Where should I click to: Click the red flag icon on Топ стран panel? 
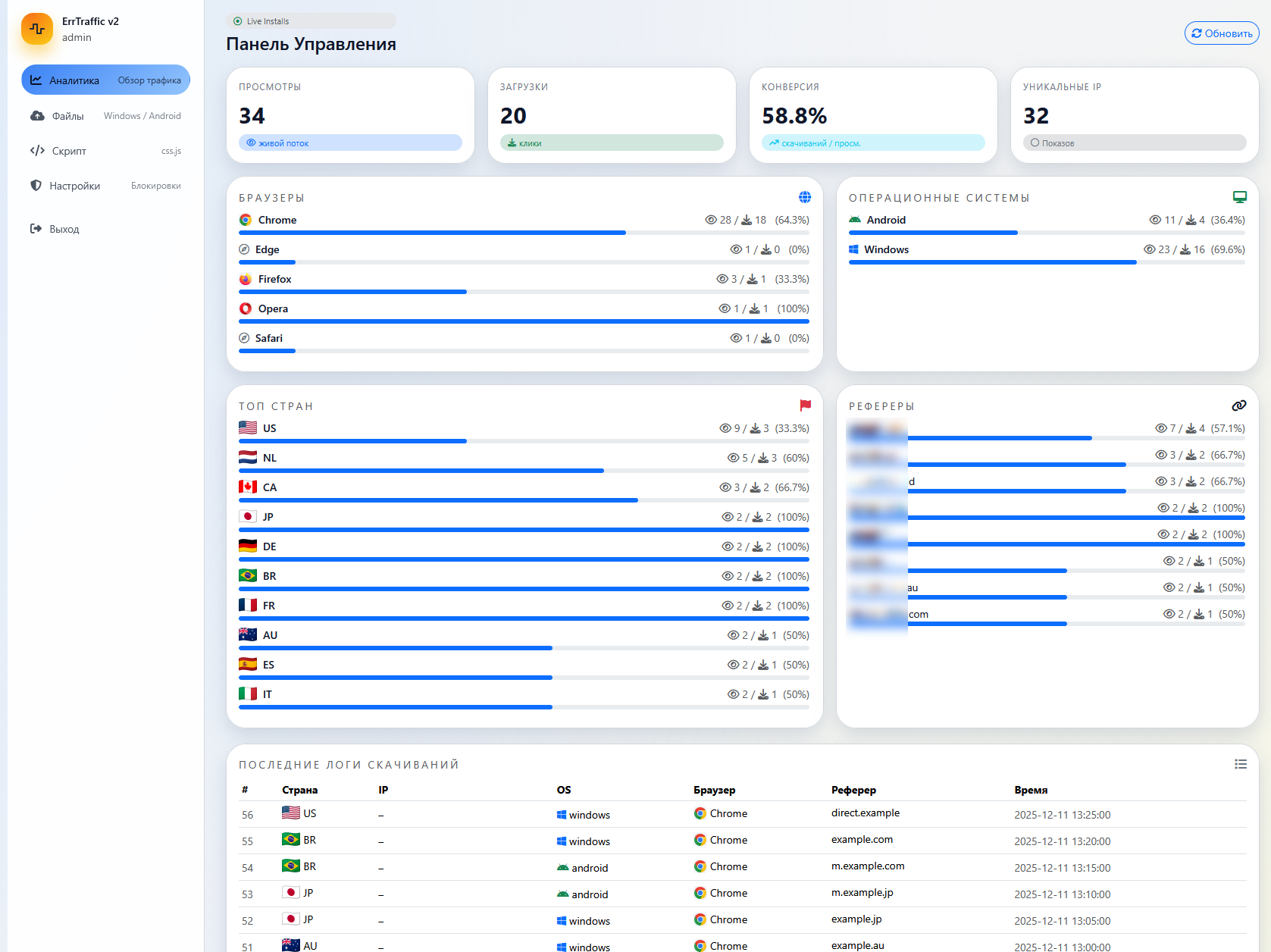coord(805,406)
